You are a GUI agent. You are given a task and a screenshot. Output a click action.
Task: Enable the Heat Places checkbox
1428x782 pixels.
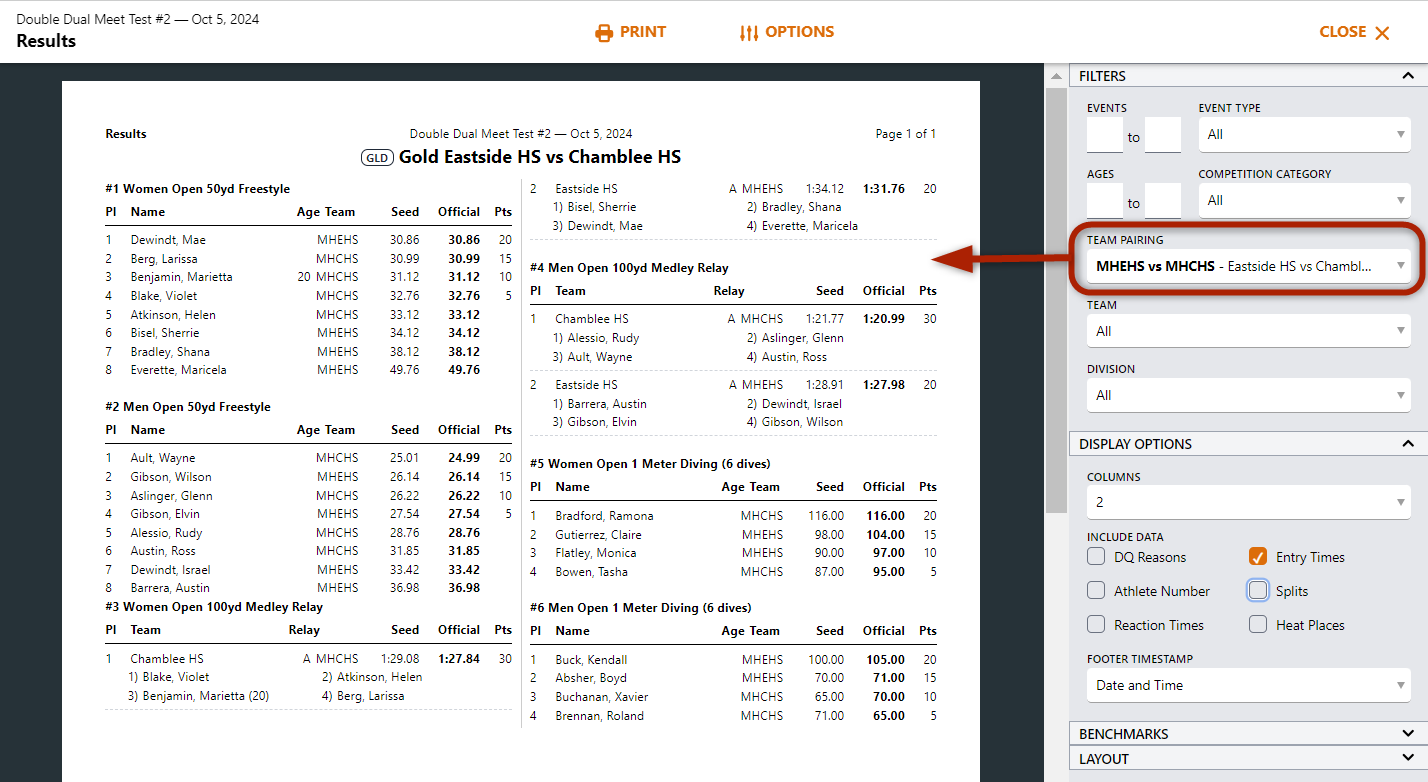click(x=1258, y=625)
